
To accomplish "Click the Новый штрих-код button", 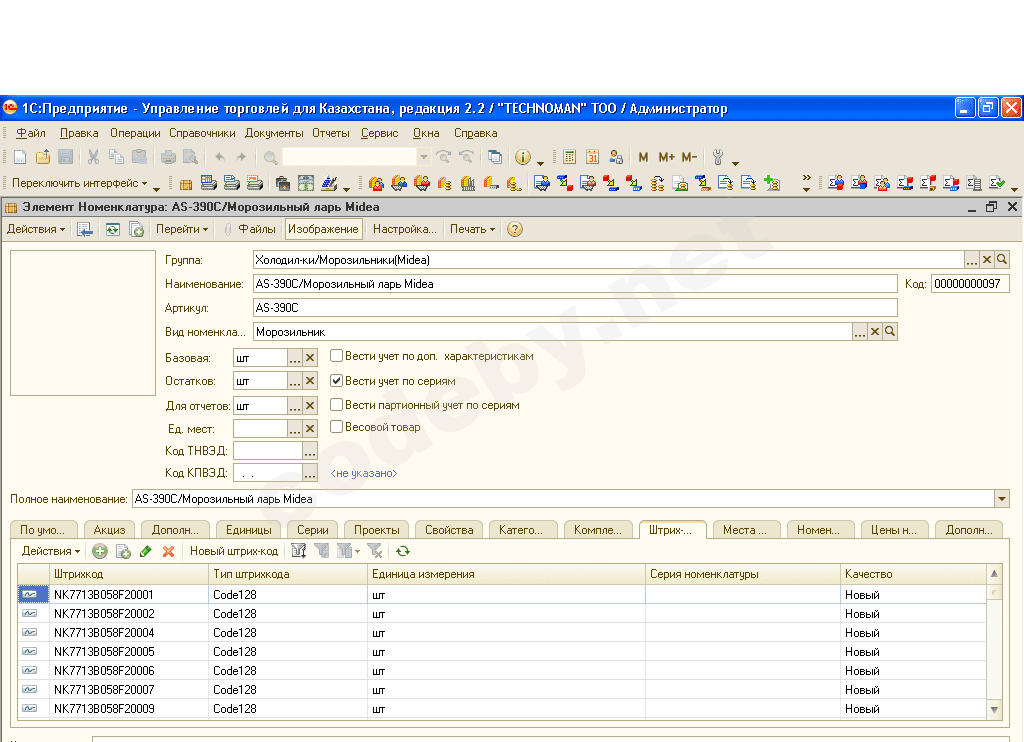I will (234, 551).
